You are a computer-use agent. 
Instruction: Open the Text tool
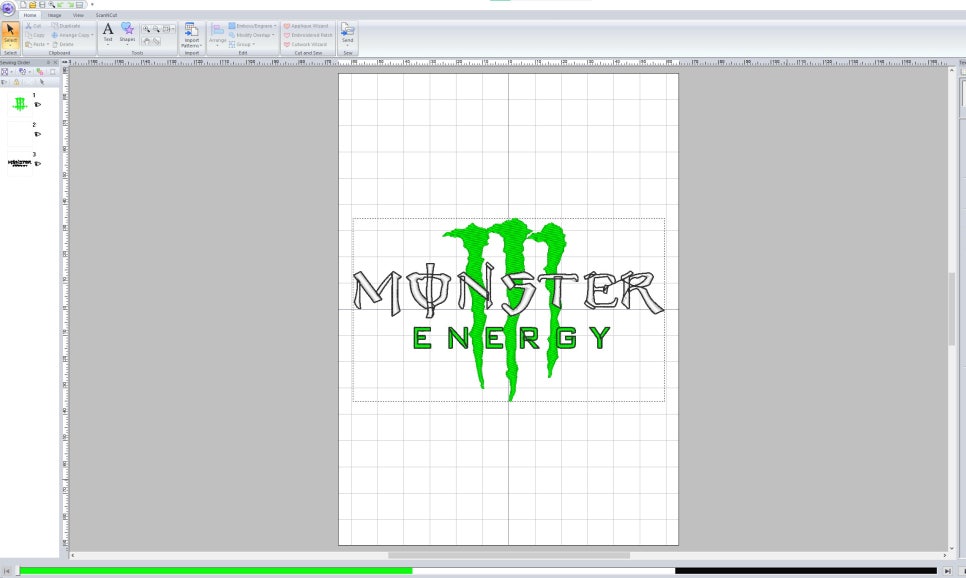(x=108, y=33)
